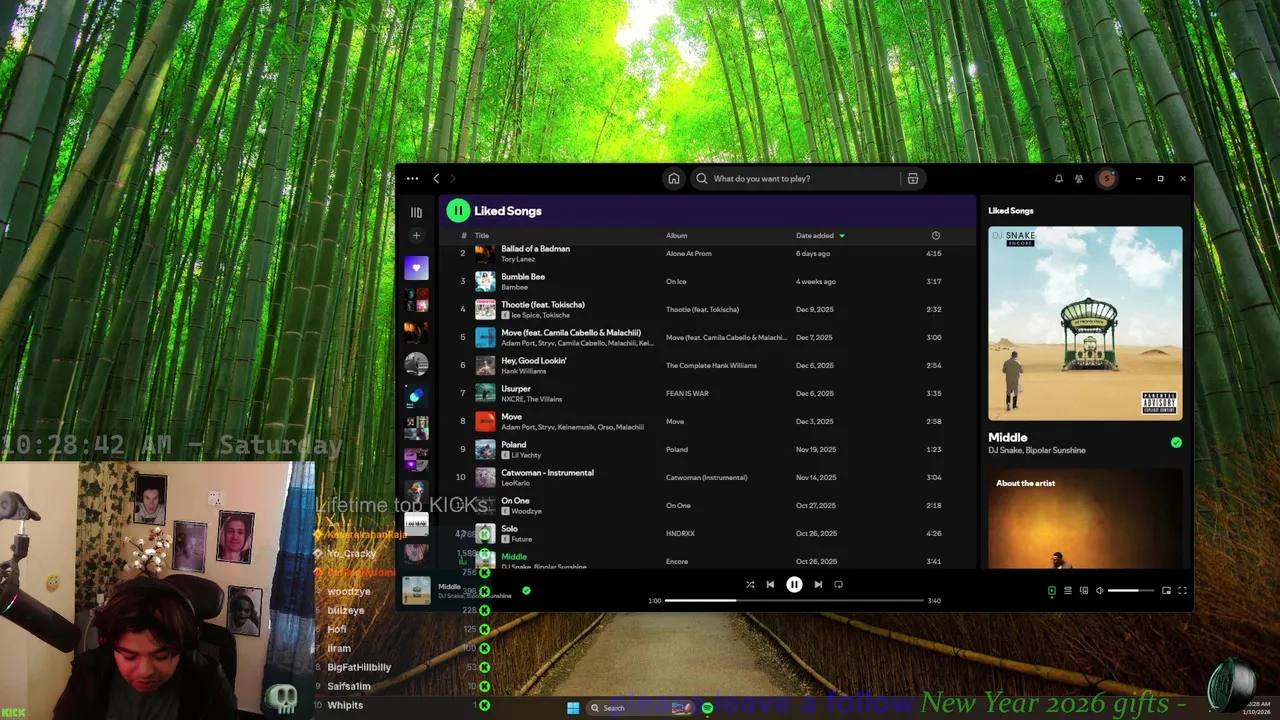Mute with the volume speaker icon
This screenshot has height=720, width=1280.
coord(1100,591)
